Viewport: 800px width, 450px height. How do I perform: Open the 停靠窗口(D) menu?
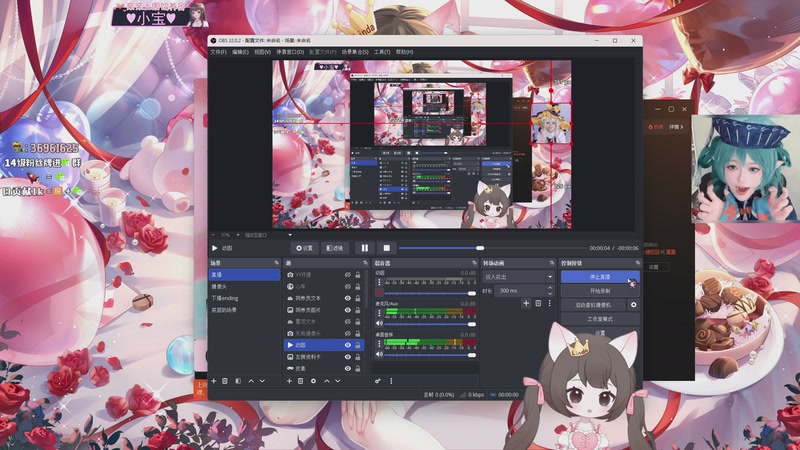[x=290, y=52]
